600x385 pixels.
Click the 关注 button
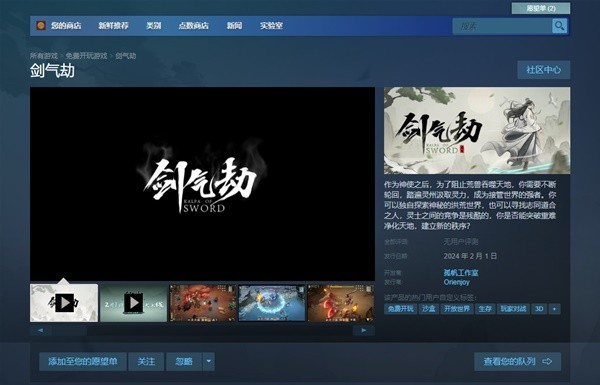click(146, 361)
